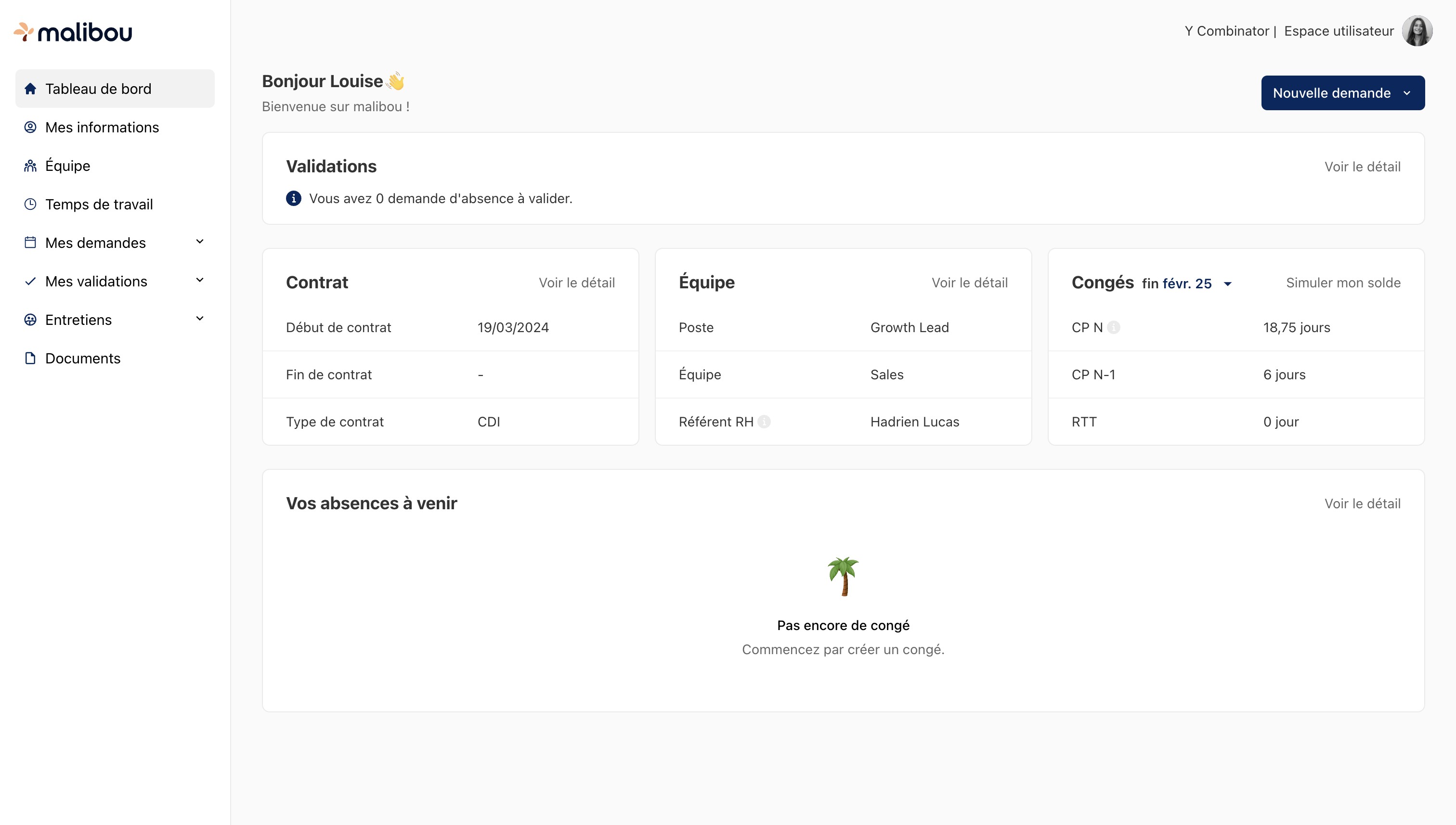Click Y Combinator company name
Viewport: 1456px width, 825px height.
tap(1226, 31)
